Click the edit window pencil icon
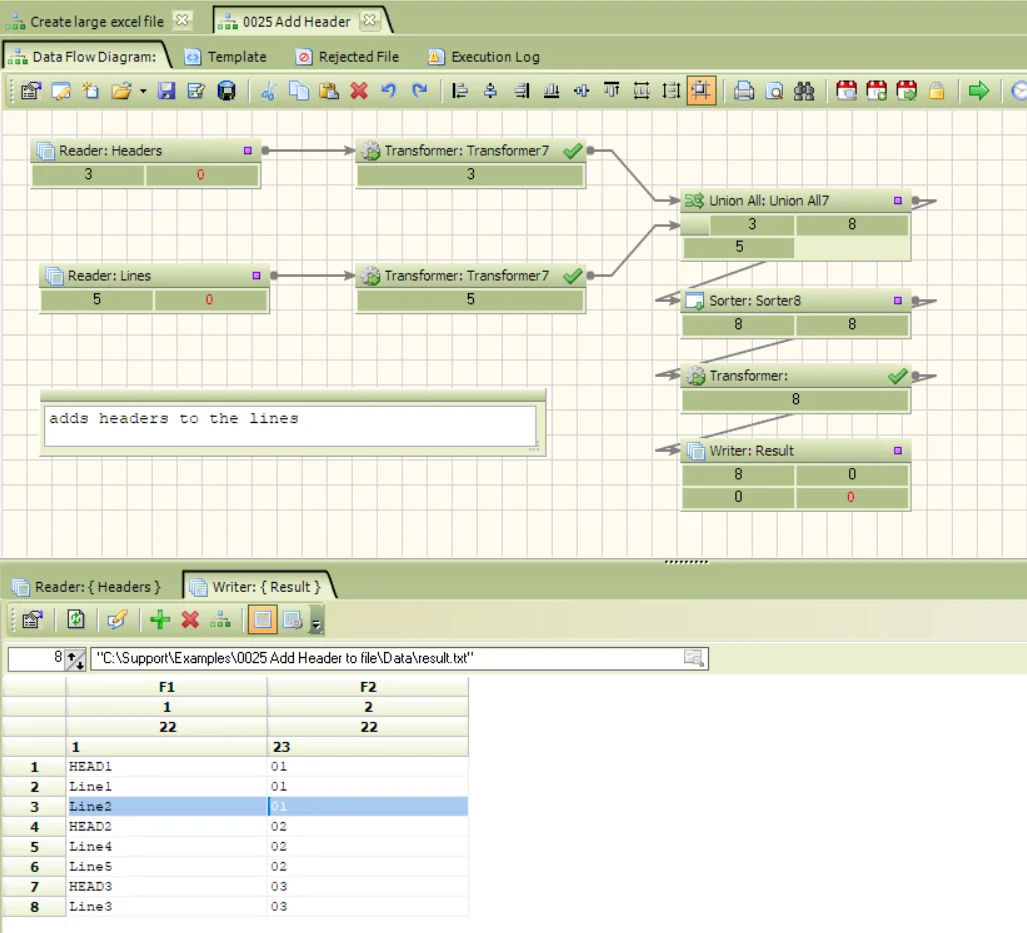The height and width of the screenshot is (933, 1027). [61, 90]
